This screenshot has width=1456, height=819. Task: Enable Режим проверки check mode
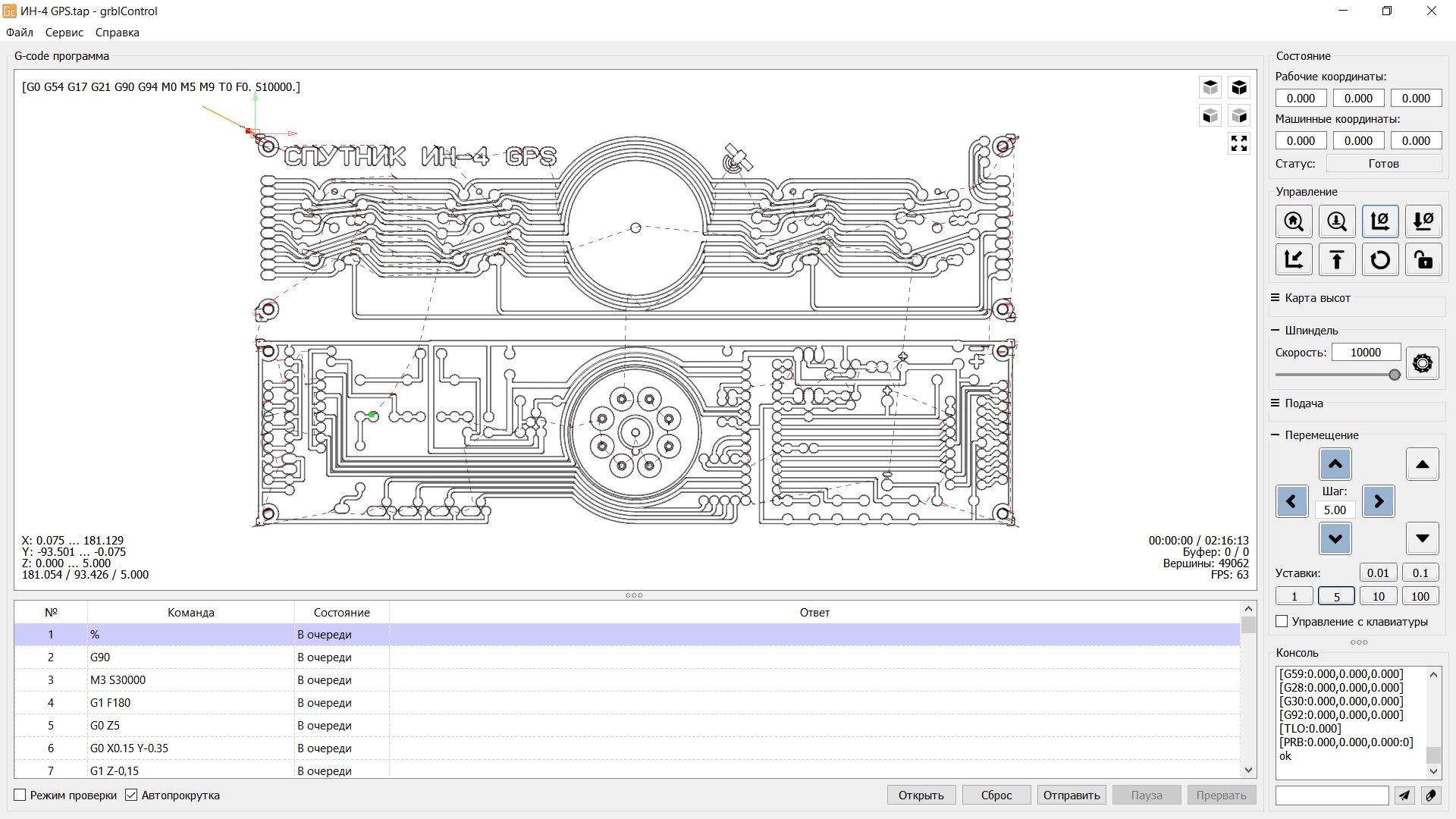tap(20, 795)
